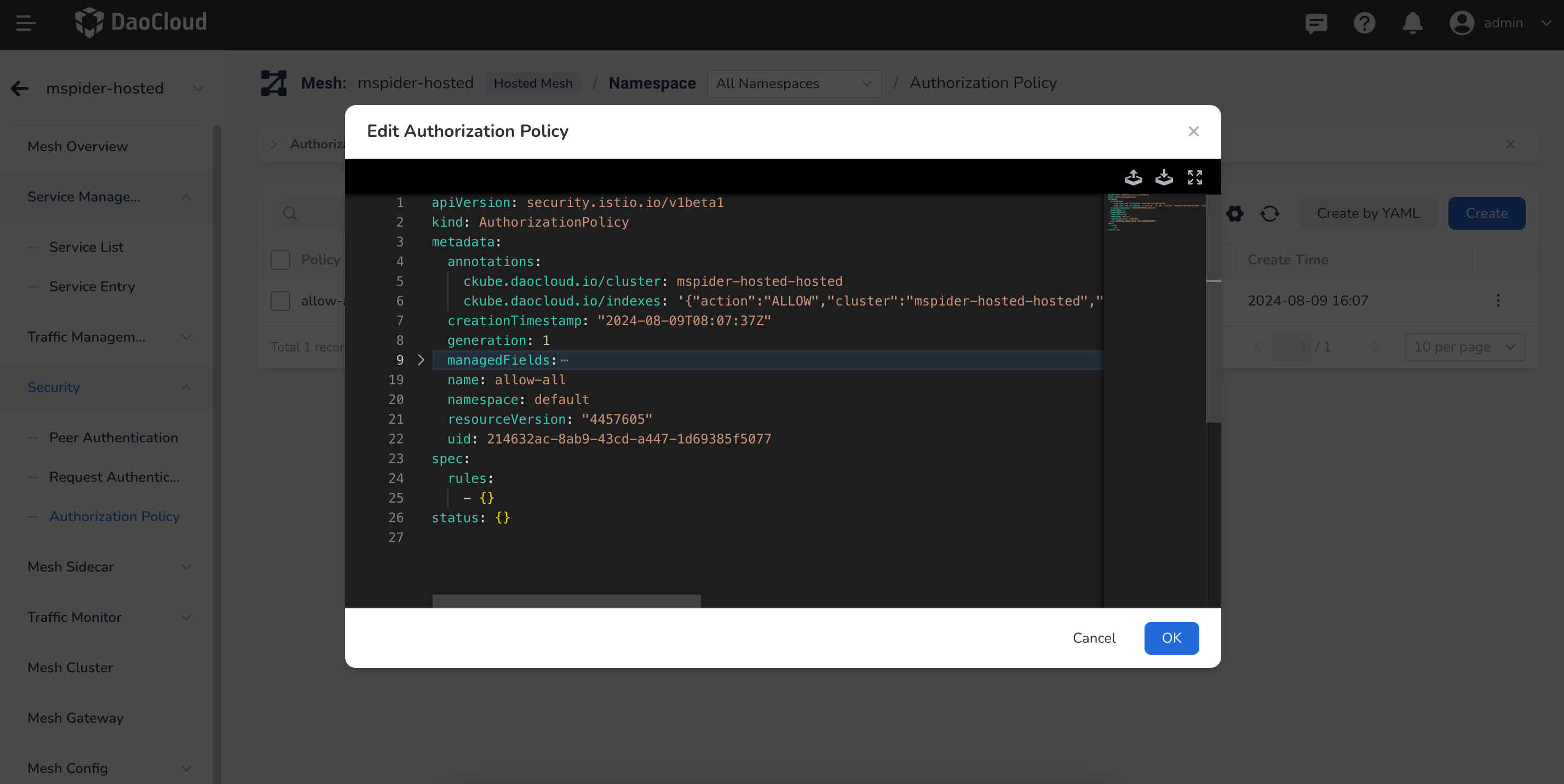Expand the folded managedFields section
This screenshot has width=1564, height=784.
421,360
